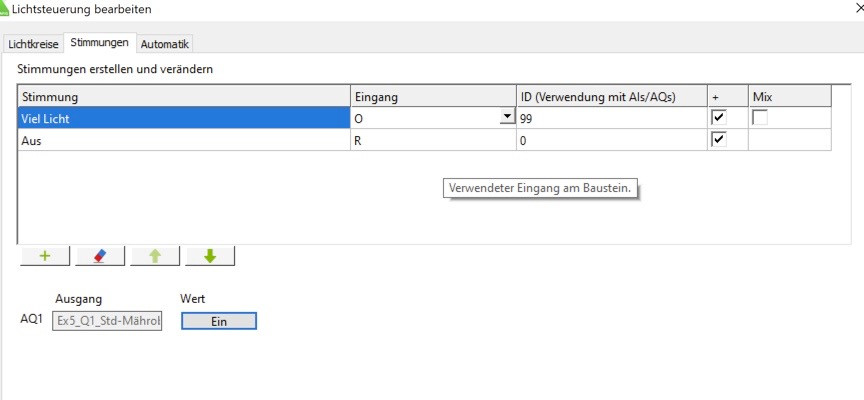Select the Viel Licht row
Screen dimensions: 864x400
(180, 118)
